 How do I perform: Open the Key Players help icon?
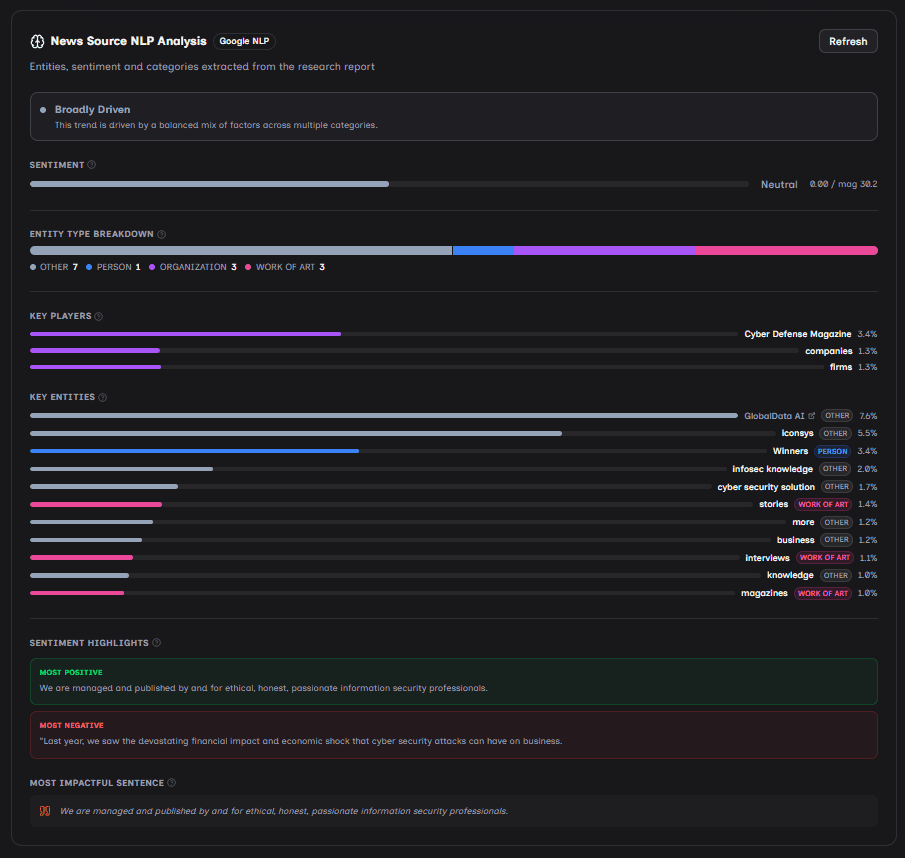coord(99,316)
